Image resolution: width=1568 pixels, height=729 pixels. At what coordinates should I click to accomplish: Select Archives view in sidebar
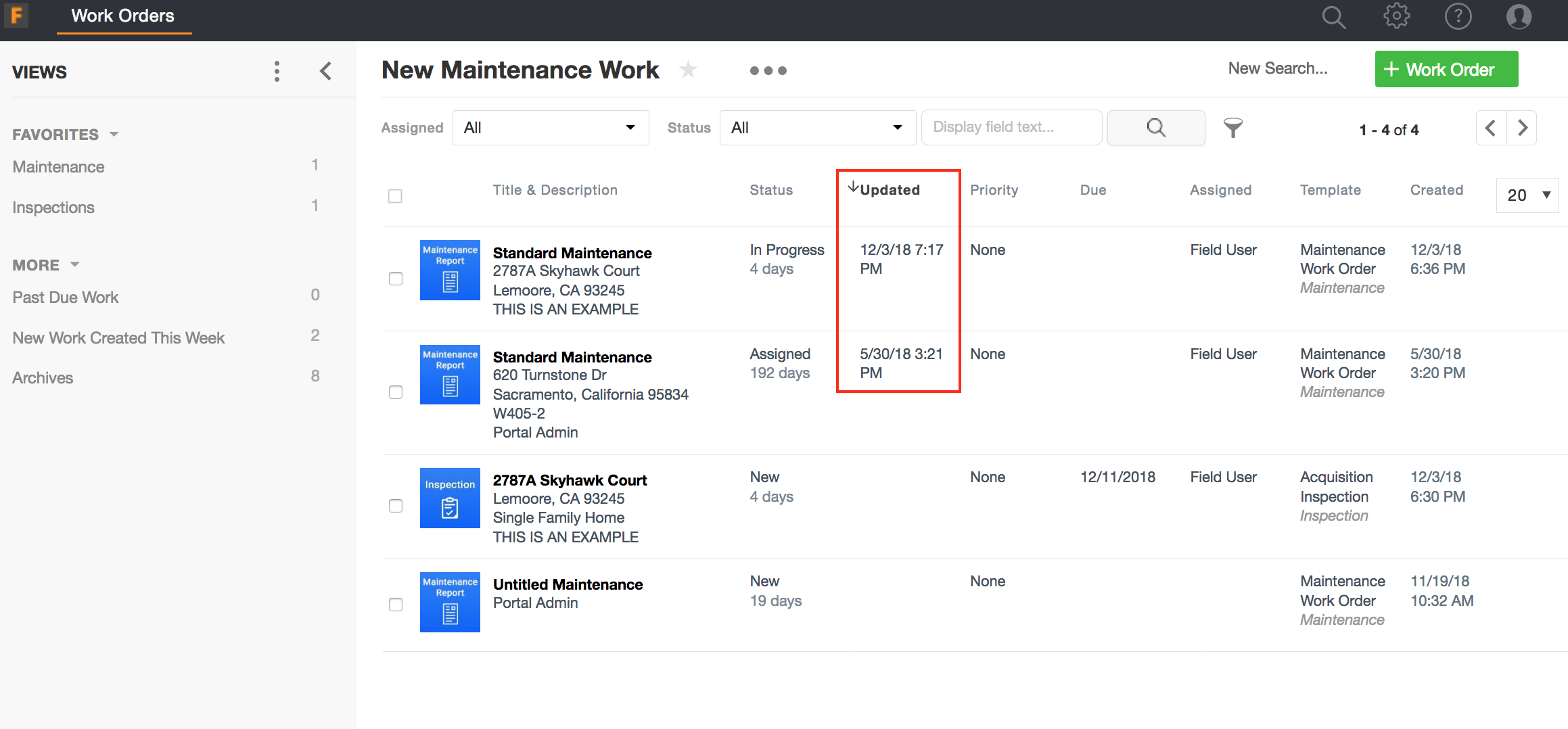[x=43, y=378]
